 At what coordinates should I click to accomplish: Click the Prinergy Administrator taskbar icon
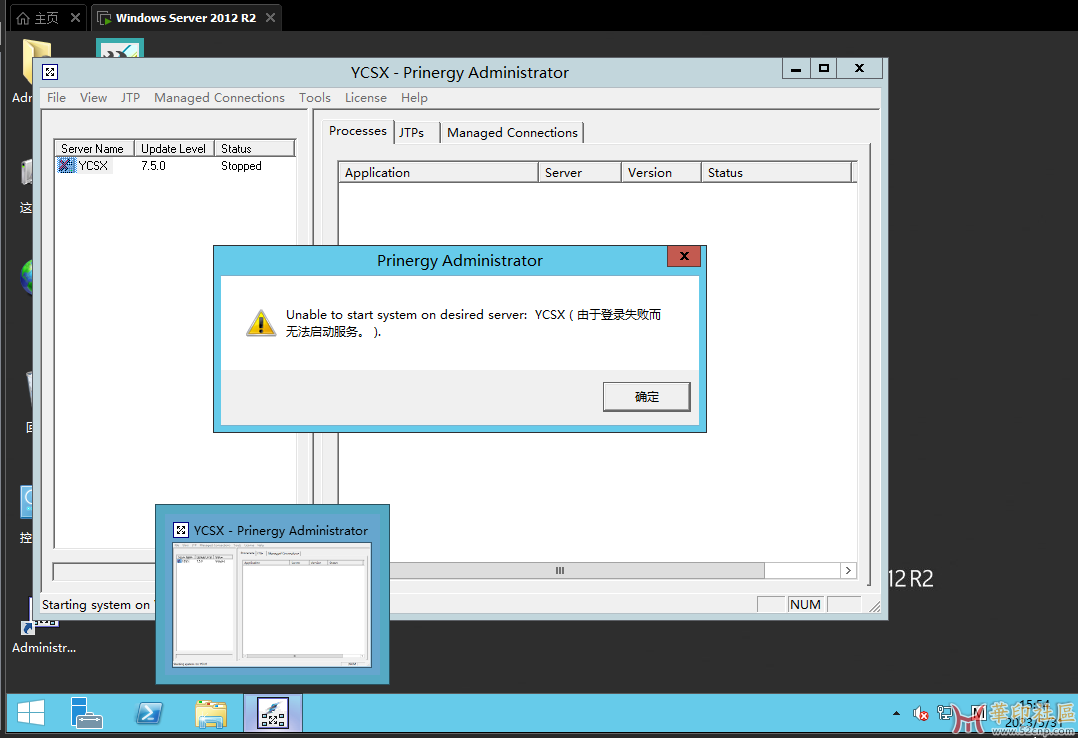(273, 713)
